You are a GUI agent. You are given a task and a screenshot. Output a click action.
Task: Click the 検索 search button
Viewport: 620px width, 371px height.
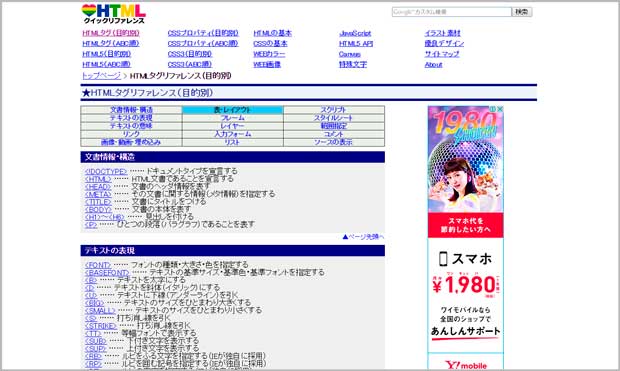click(522, 12)
